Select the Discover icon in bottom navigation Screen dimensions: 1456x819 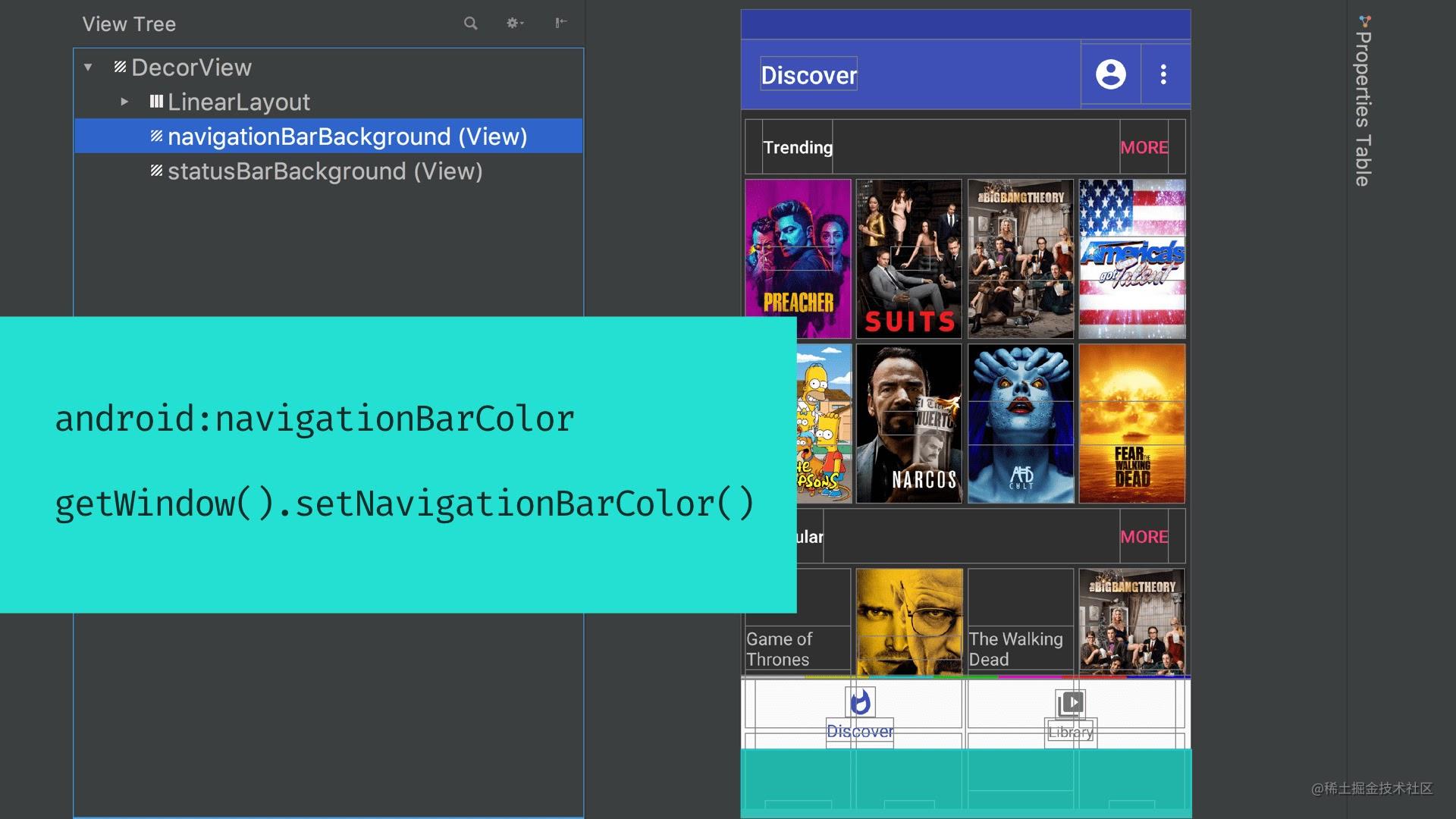click(861, 704)
